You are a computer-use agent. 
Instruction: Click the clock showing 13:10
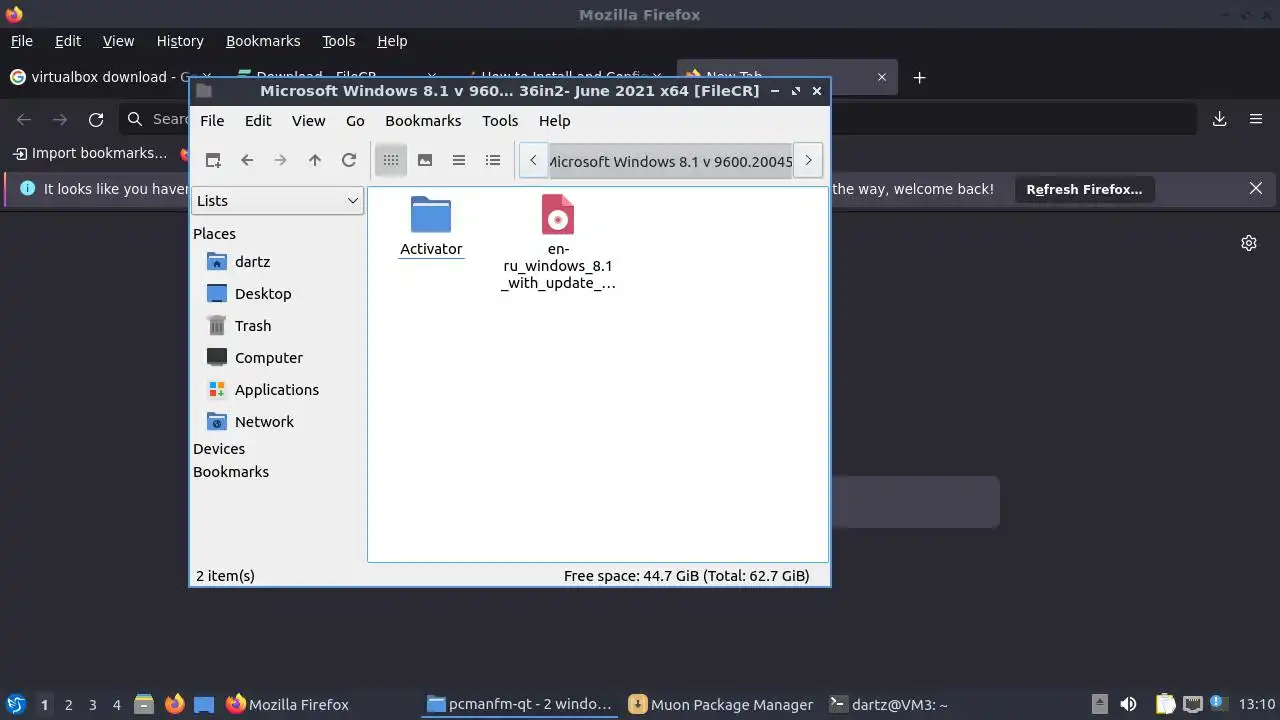[x=1256, y=705]
